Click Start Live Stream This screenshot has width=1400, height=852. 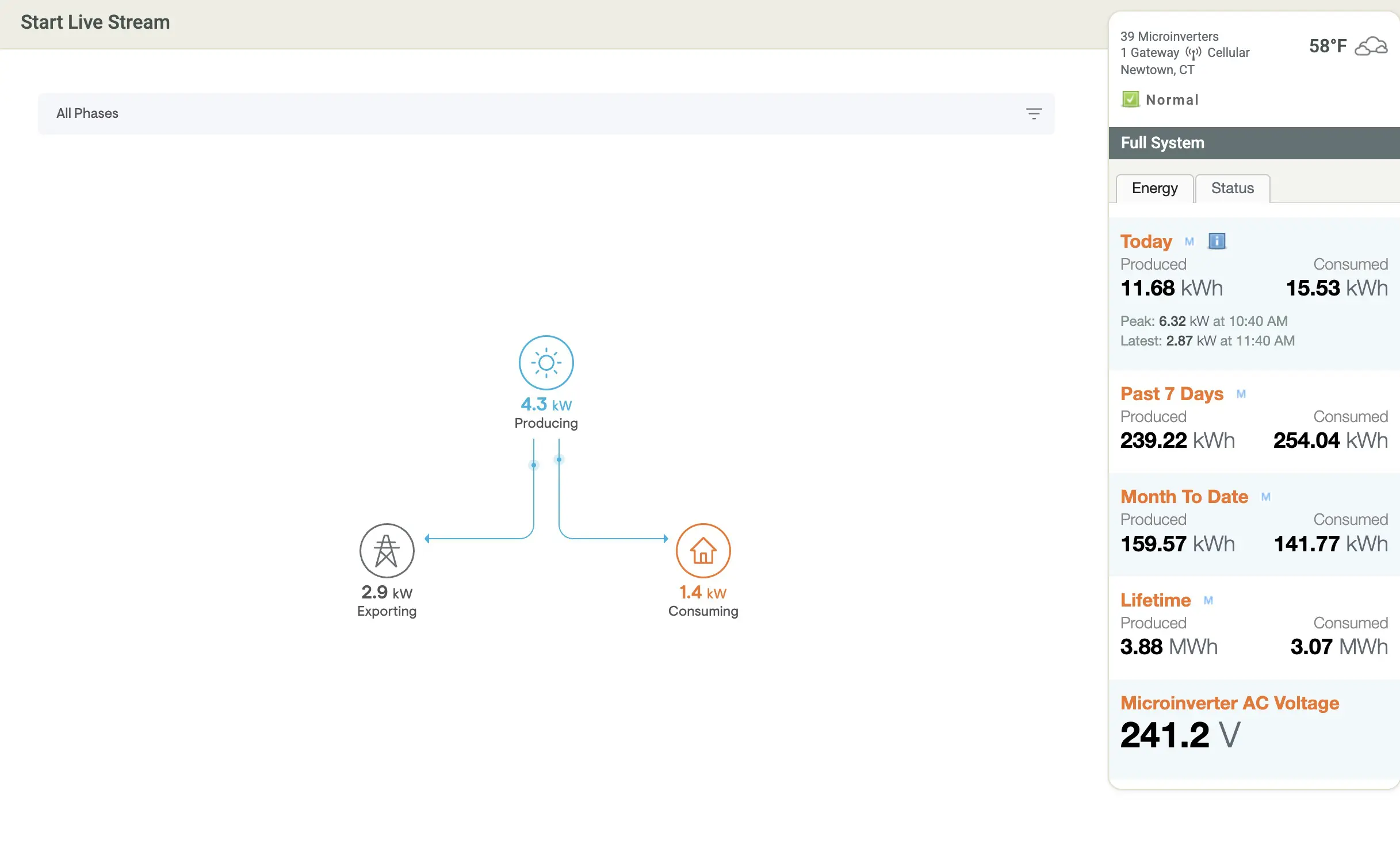(x=95, y=22)
